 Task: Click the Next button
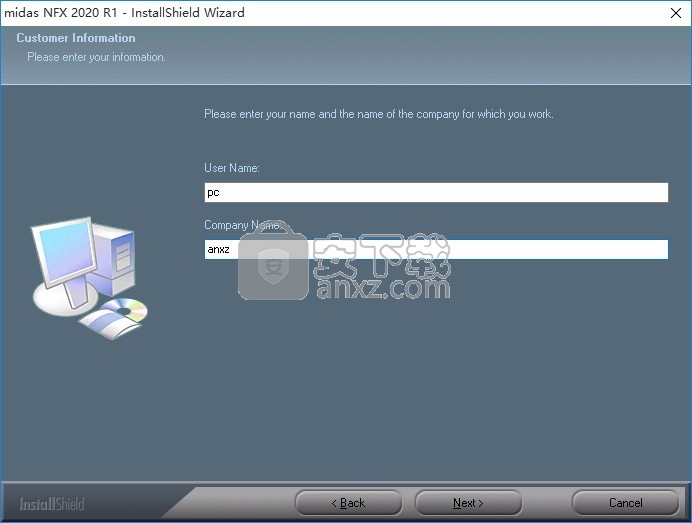point(468,503)
